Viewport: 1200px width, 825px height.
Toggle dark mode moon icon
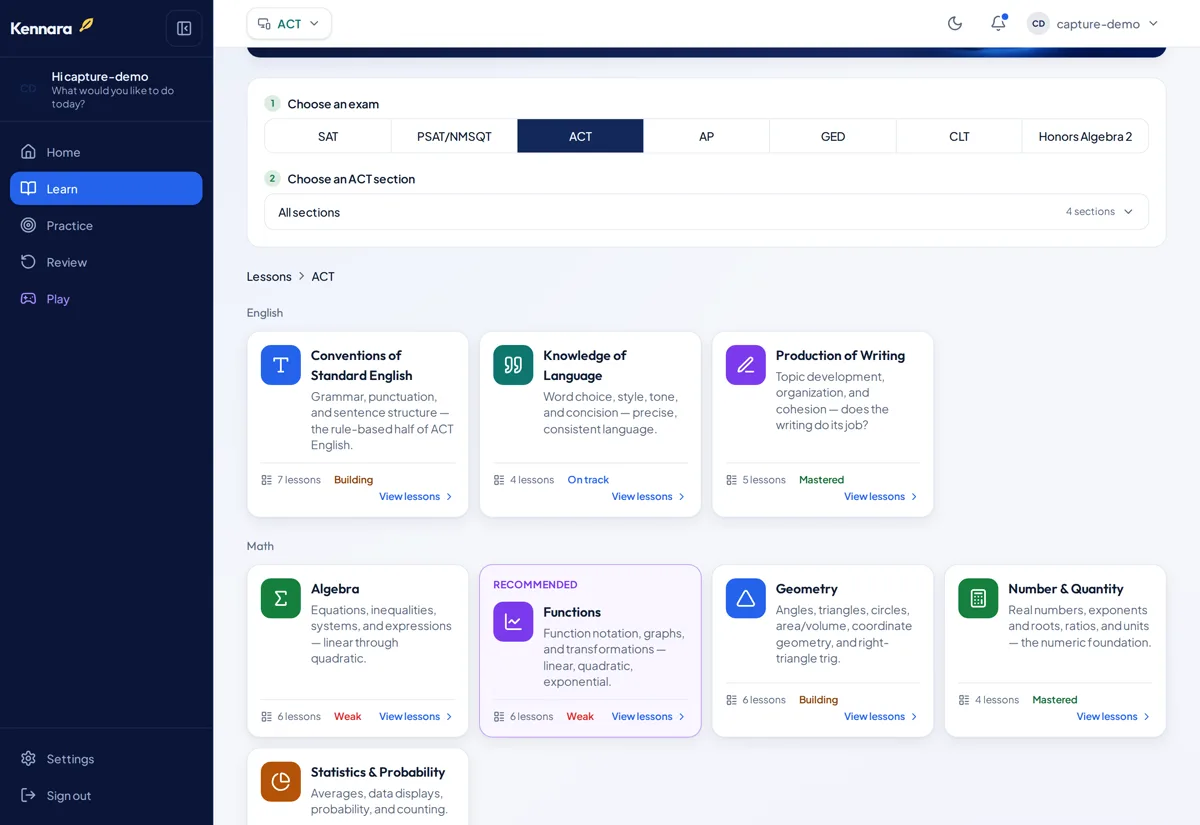pos(955,23)
